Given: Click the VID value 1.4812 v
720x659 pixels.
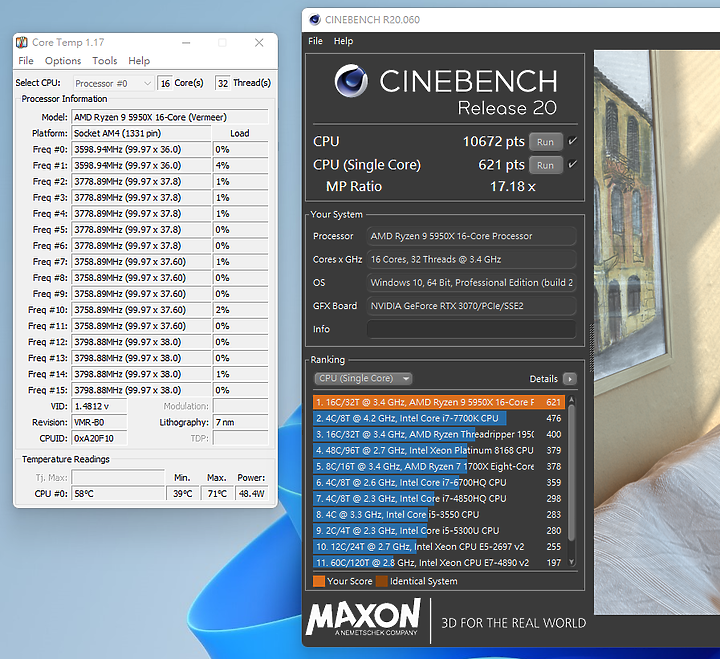Looking at the screenshot, I should click(99, 406).
